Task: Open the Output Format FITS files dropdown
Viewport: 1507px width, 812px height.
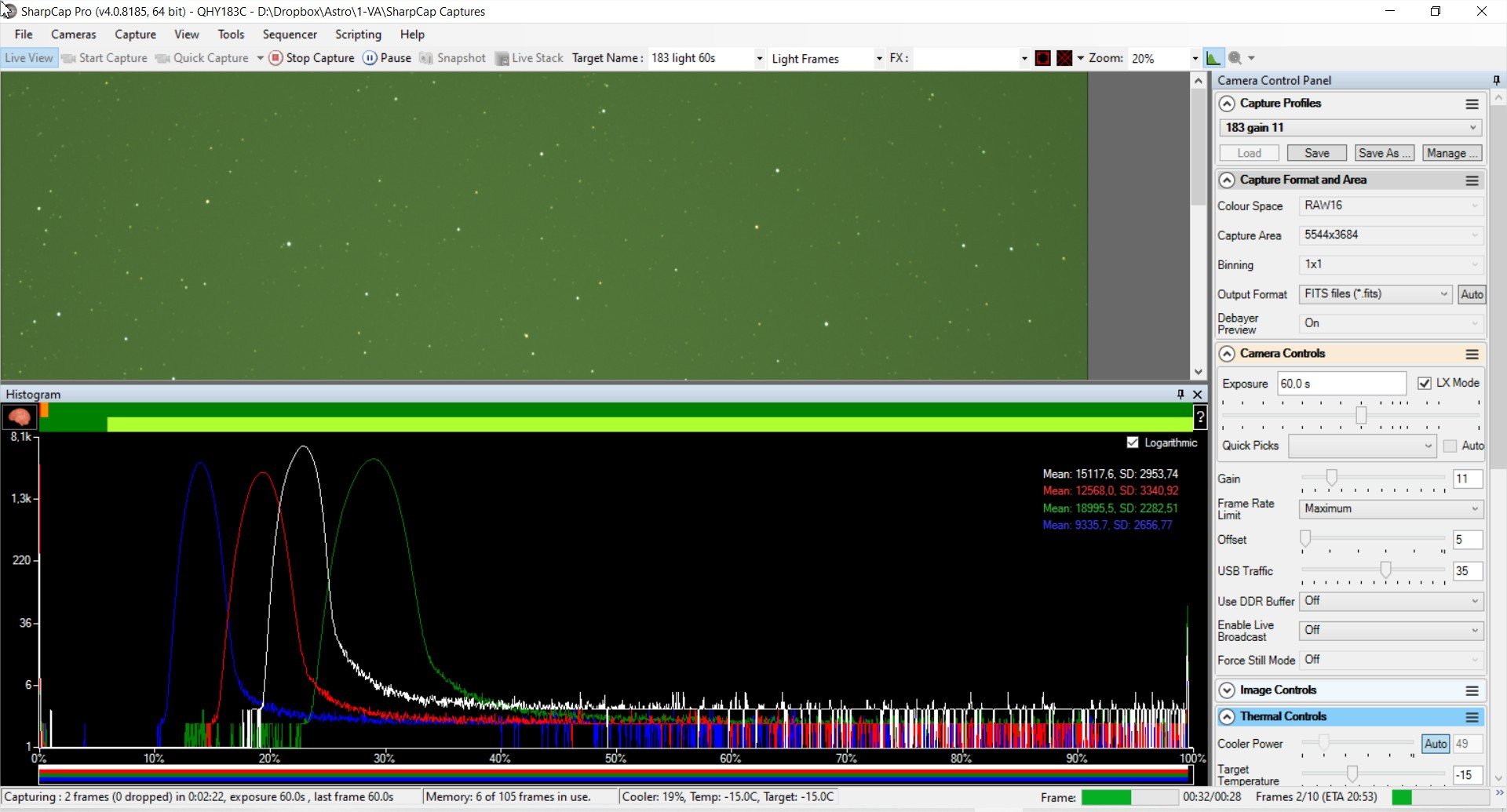Action: 1375,294
